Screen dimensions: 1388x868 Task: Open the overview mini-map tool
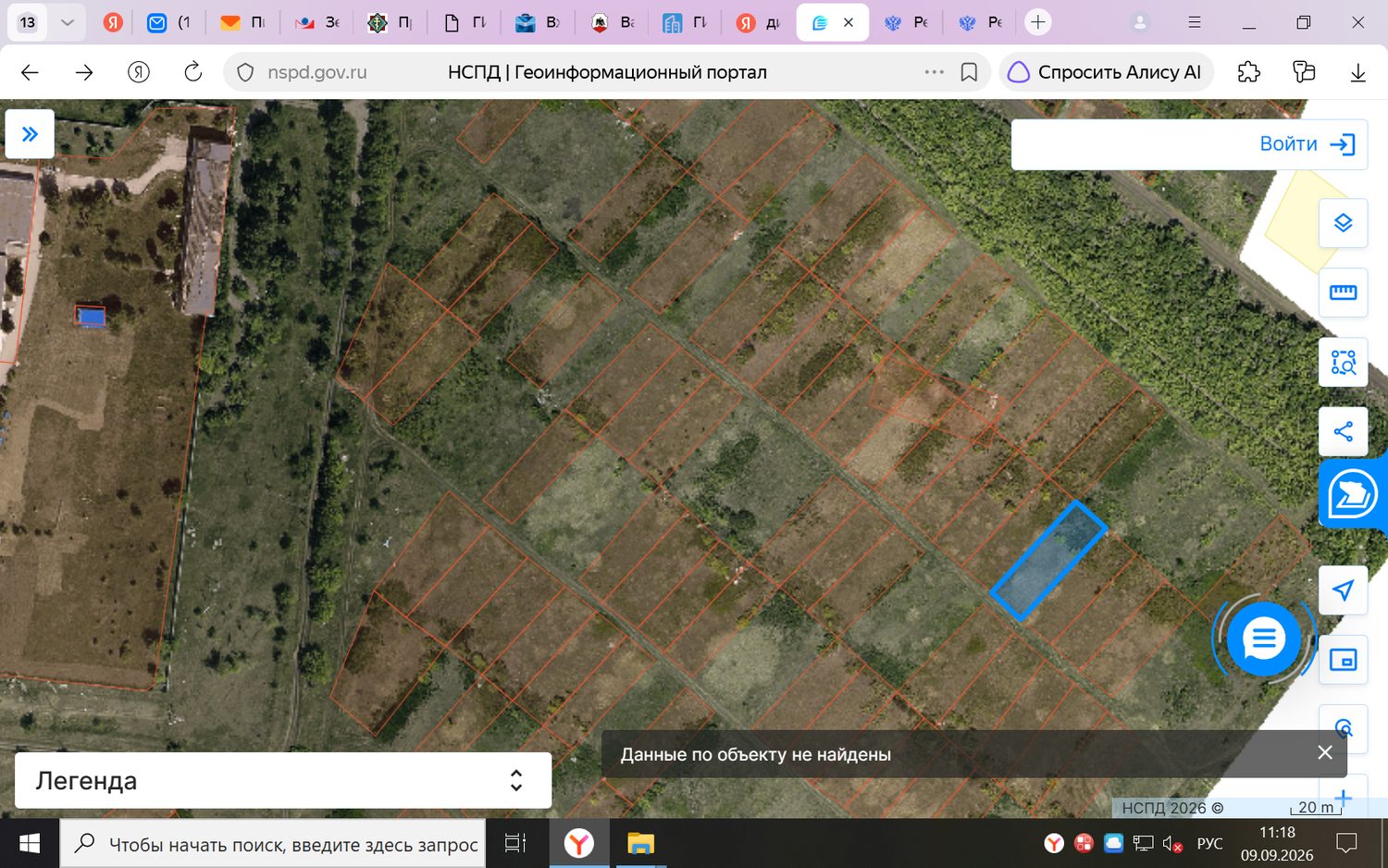(1343, 660)
